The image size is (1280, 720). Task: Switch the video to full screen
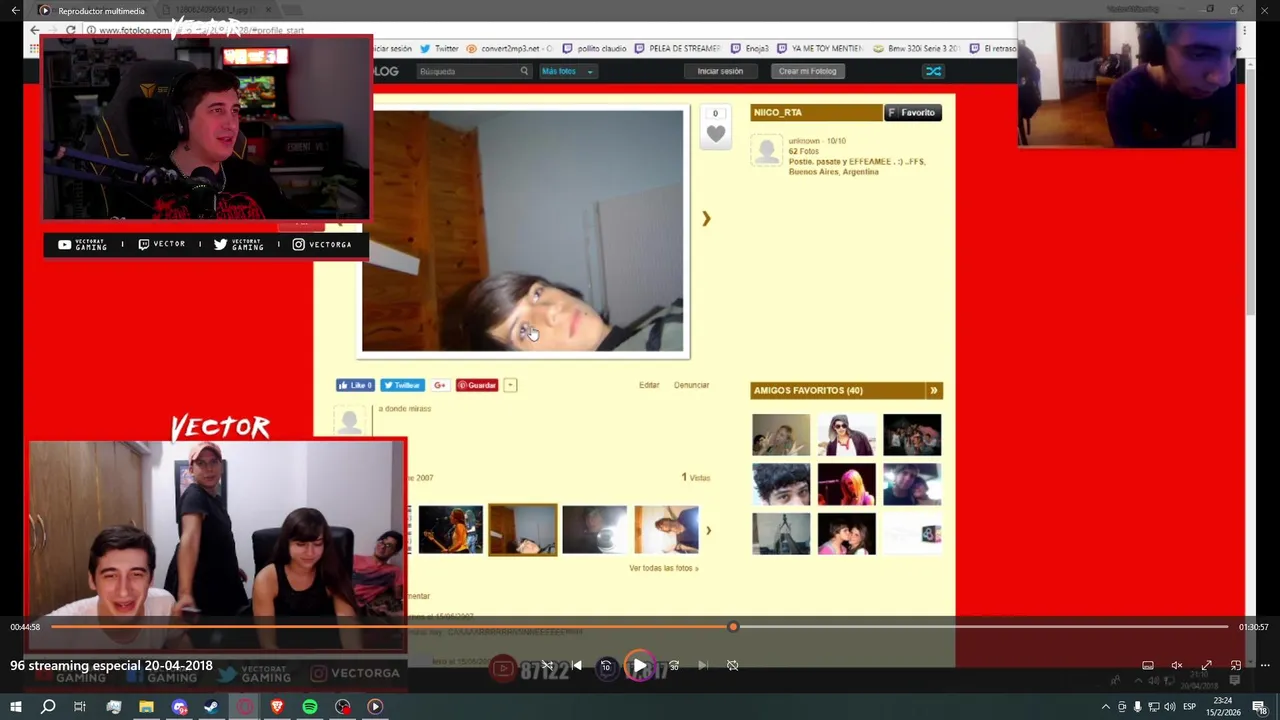(x=1206, y=665)
